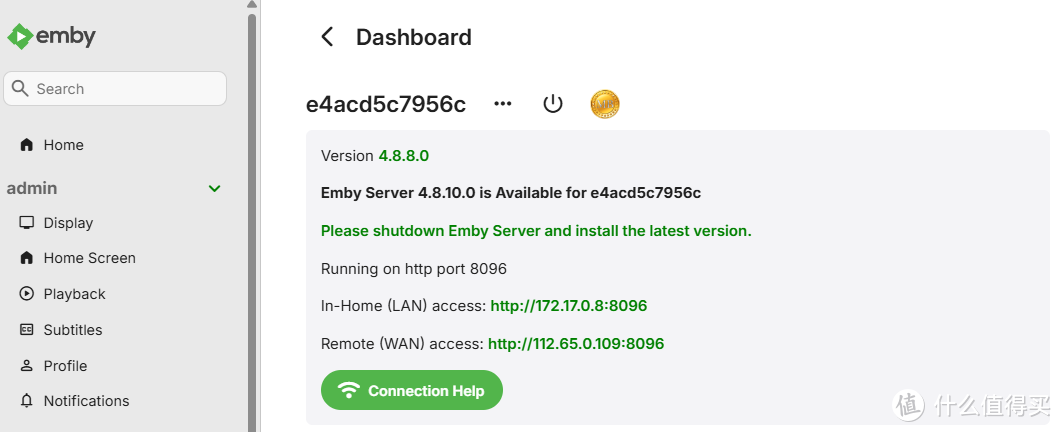This screenshot has width=1062, height=432.
Task: Open Home in the sidebar
Action: pyautogui.click(x=63, y=145)
